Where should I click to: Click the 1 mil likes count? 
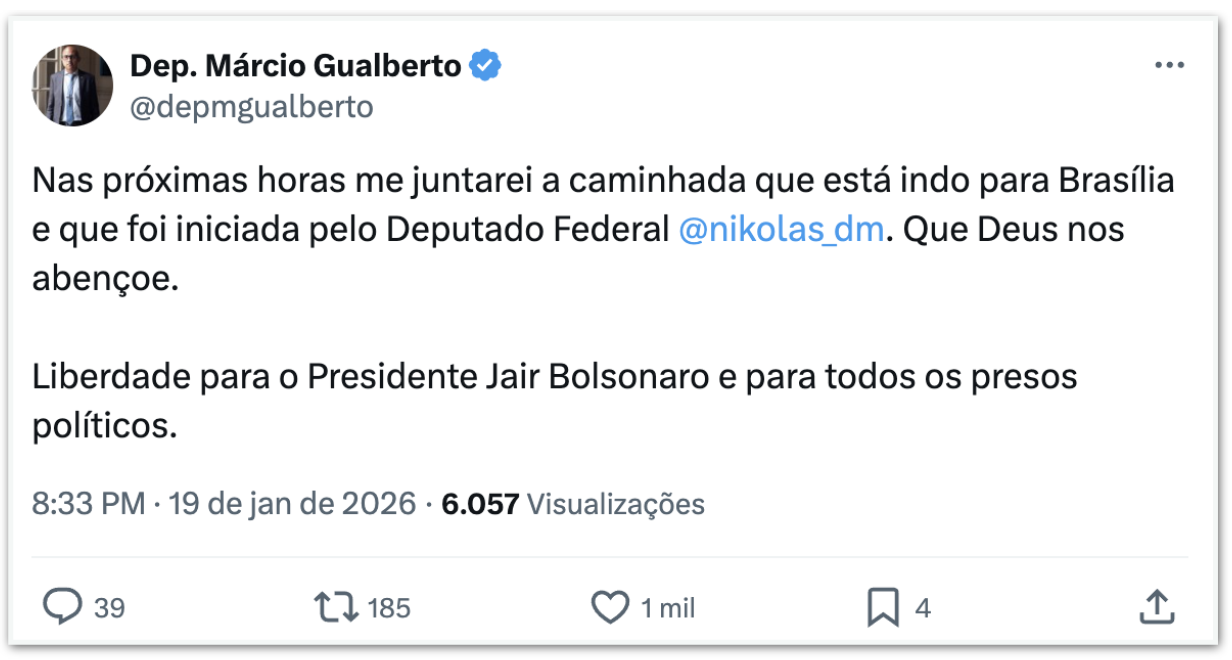click(668, 608)
